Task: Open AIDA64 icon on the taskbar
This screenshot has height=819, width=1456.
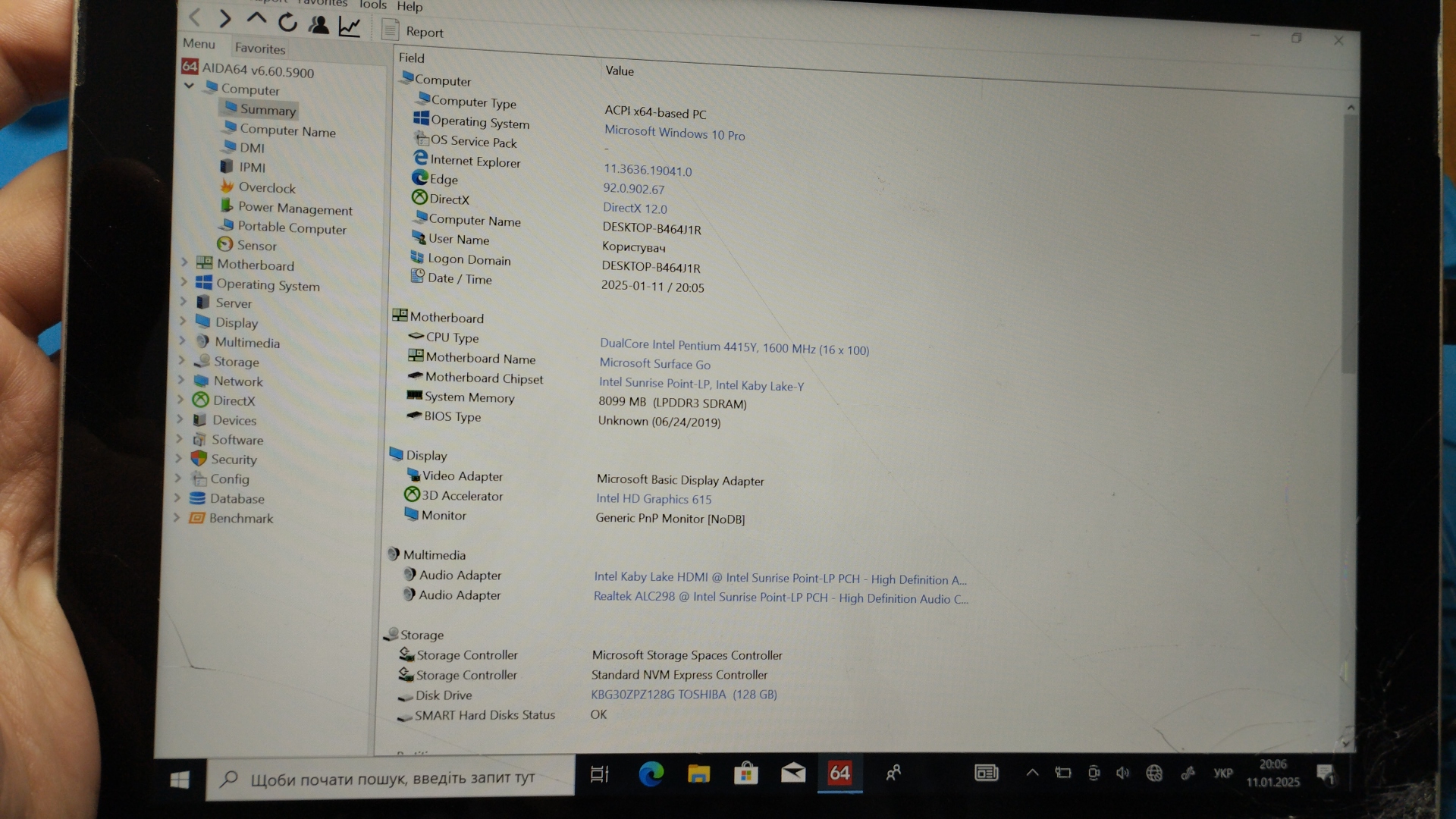Action: pyautogui.click(x=839, y=773)
